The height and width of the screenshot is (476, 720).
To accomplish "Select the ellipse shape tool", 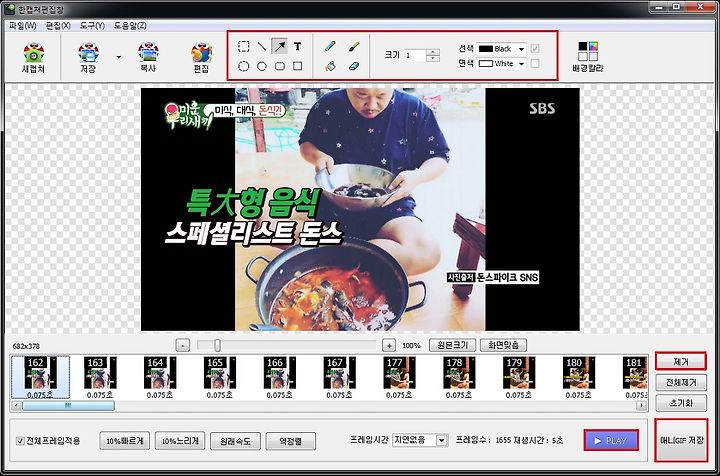I will tap(262, 67).
